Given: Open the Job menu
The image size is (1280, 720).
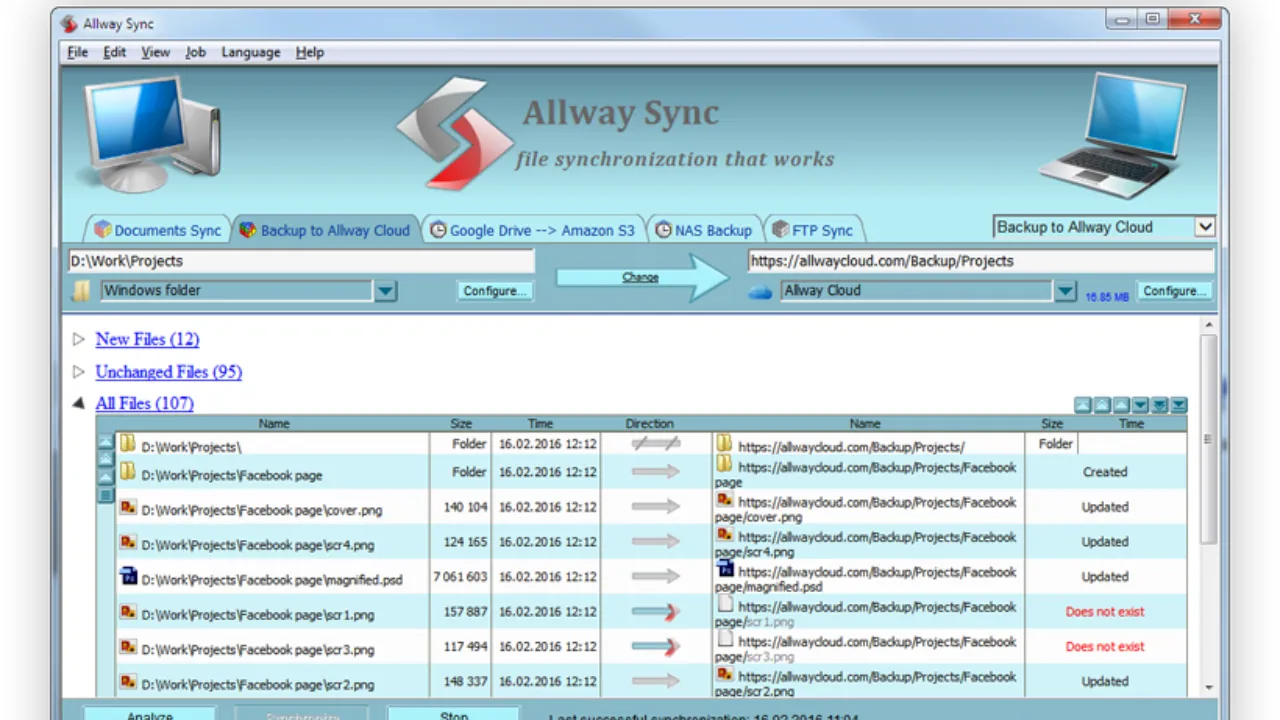Looking at the screenshot, I should [x=195, y=52].
